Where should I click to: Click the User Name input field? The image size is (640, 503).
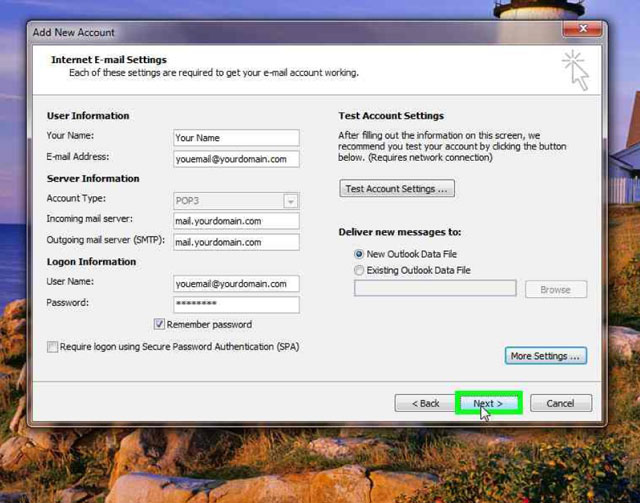[236, 284]
